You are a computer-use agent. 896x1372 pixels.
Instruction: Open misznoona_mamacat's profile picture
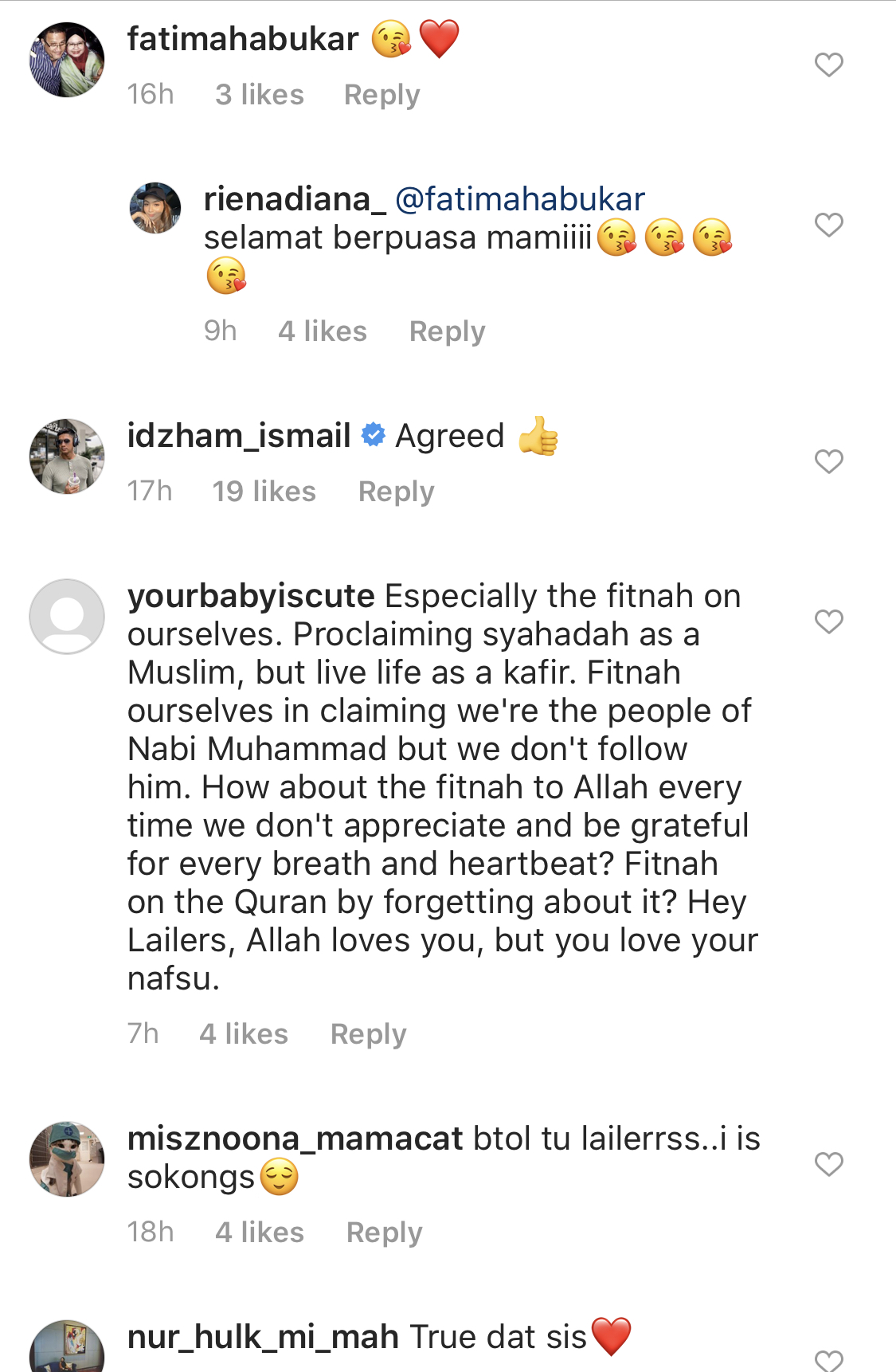pyautogui.click(x=67, y=1159)
